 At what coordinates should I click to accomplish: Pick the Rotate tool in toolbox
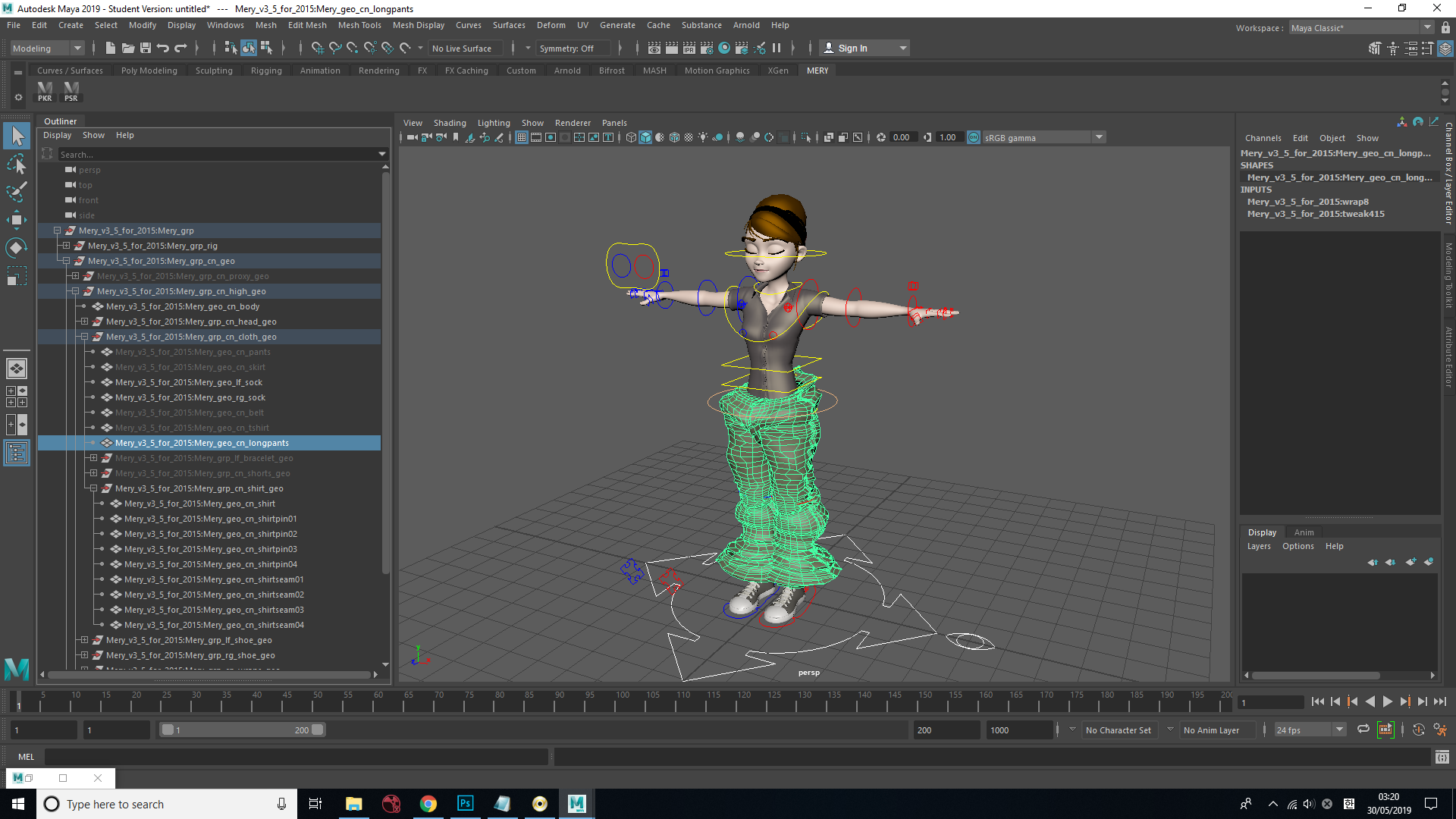[x=17, y=248]
